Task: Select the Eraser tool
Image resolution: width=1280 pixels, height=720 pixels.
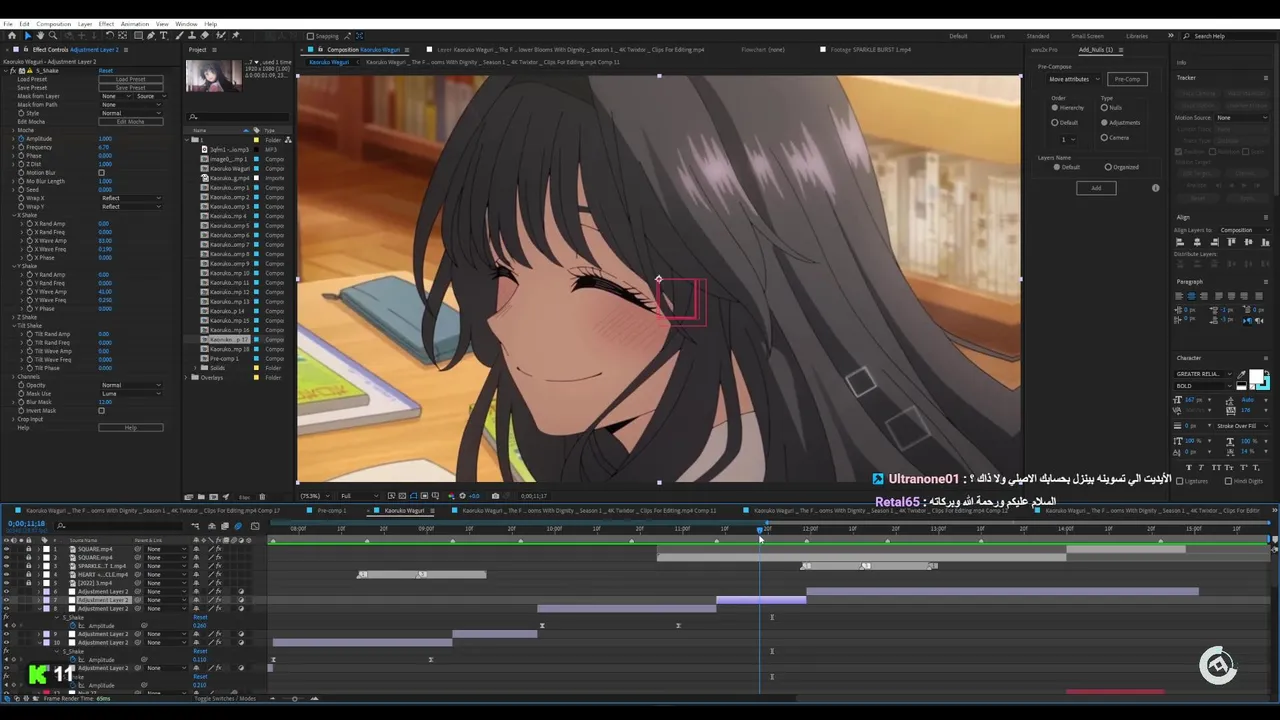Action: click(205, 35)
